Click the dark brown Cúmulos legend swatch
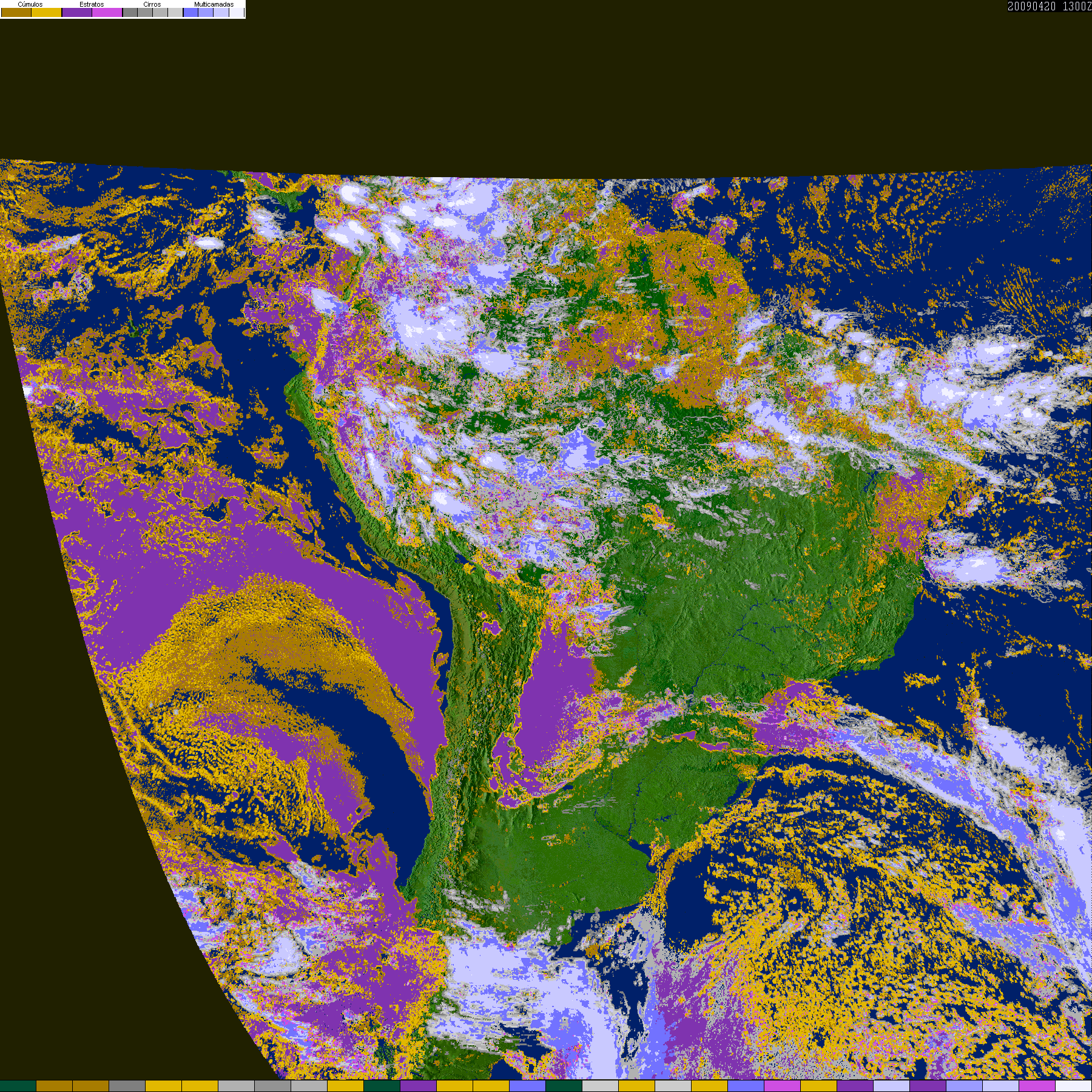 (x=16, y=13)
